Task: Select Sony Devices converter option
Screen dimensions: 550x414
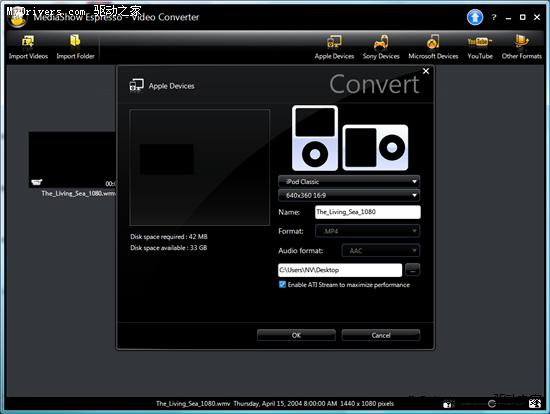Action: pyautogui.click(x=381, y=47)
